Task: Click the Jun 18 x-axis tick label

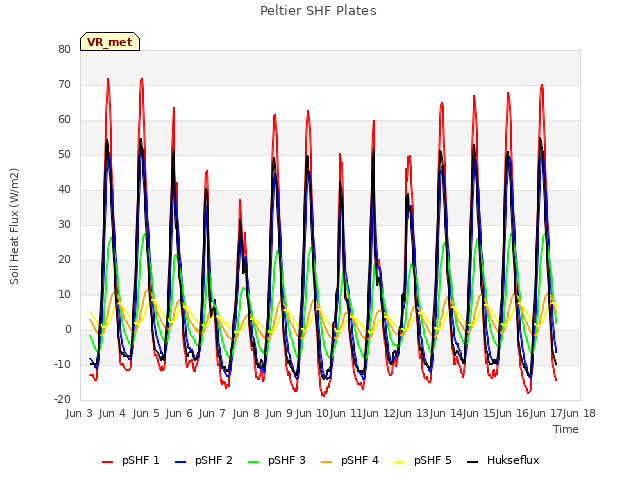Action: pos(579,413)
